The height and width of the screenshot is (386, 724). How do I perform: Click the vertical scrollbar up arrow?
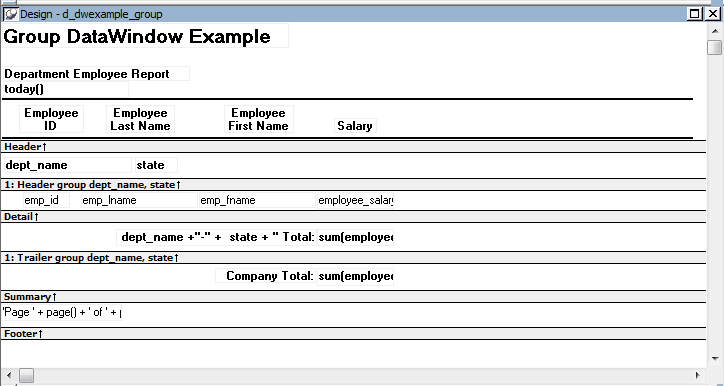tap(715, 31)
